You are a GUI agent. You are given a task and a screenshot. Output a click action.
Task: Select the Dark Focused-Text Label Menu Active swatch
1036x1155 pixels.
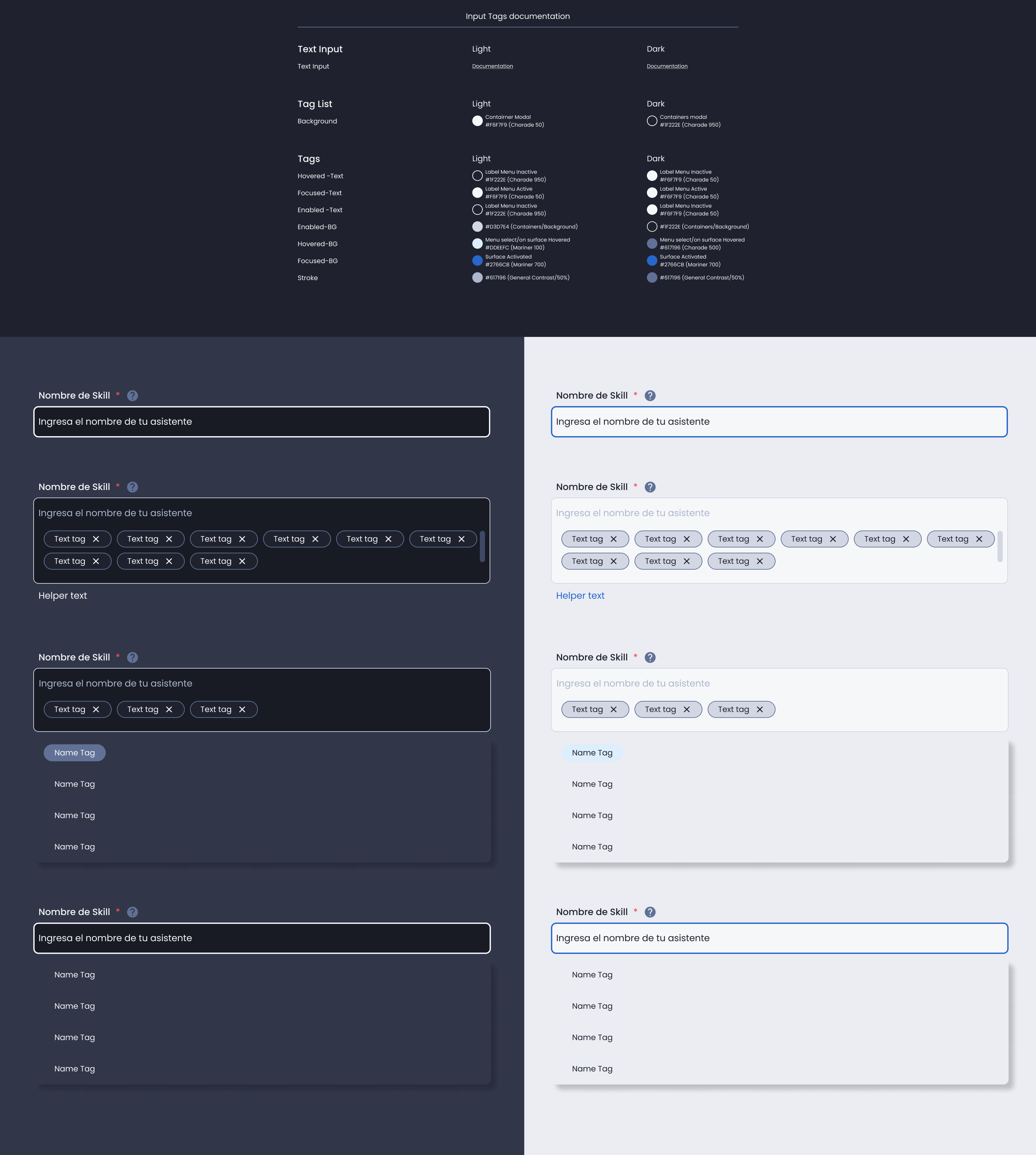pyautogui.click(x=652, y=193)
